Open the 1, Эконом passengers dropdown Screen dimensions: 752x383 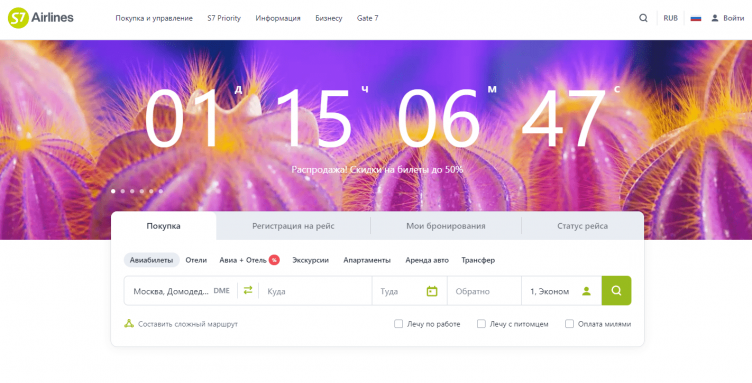[561, 291]
